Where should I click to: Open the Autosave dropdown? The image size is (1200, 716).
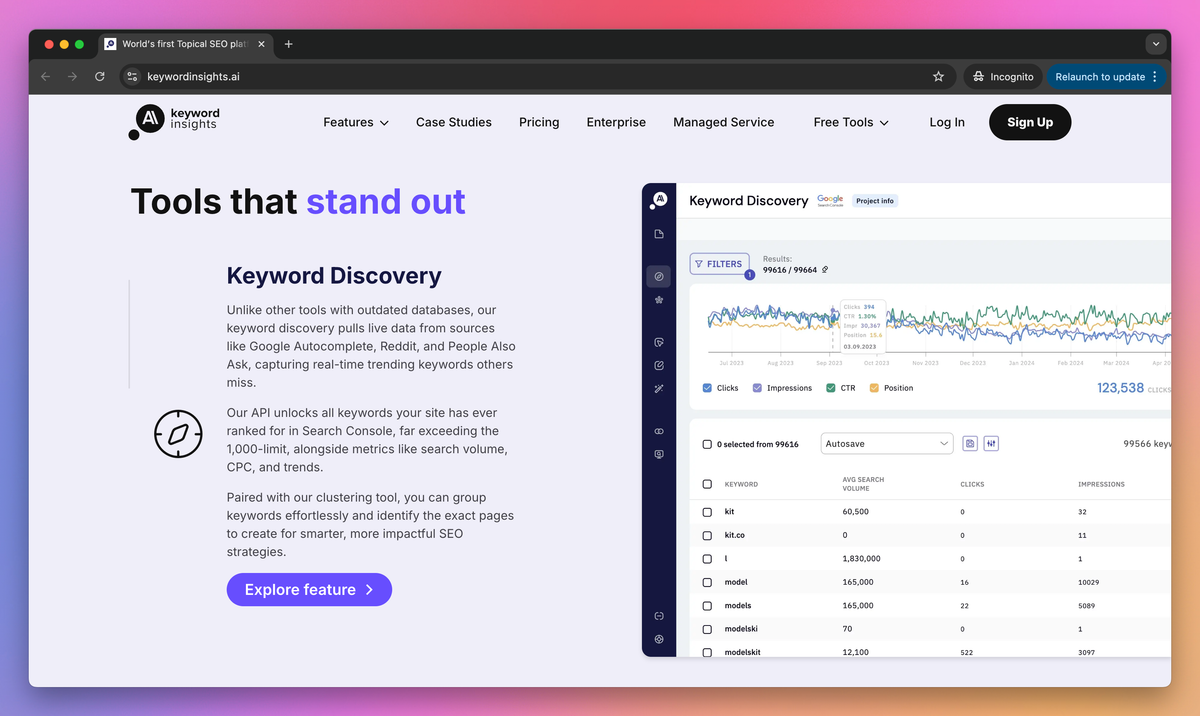pos(887,443)
